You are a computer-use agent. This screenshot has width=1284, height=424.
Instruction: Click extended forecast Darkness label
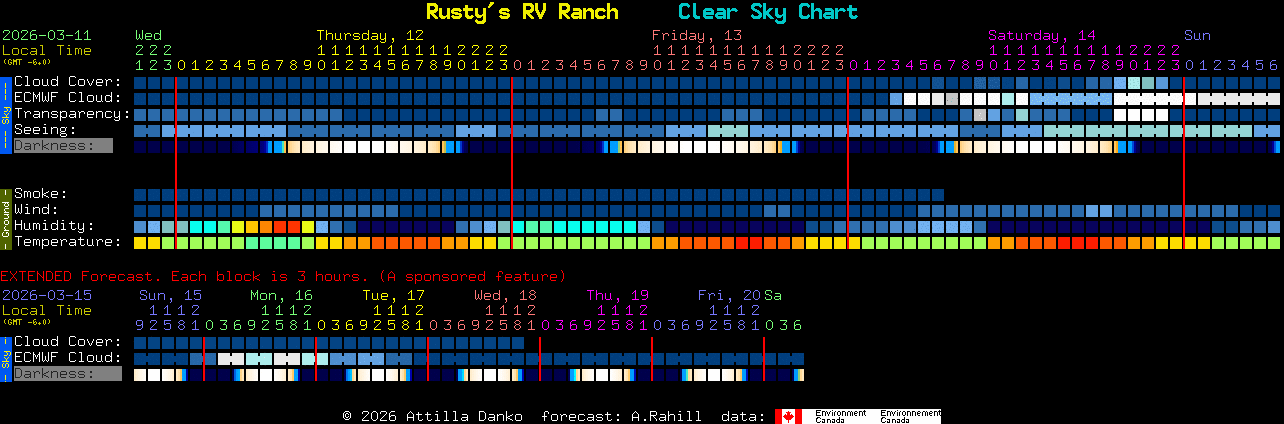pos(66,374)
